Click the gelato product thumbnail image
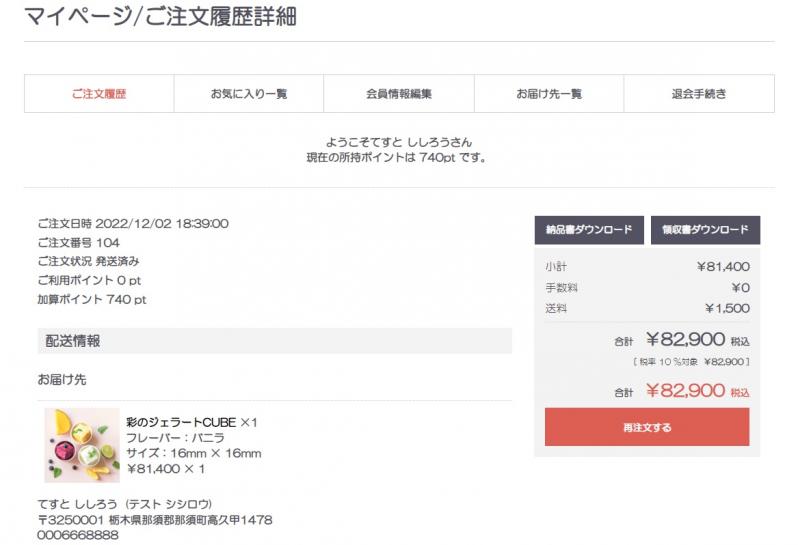The image size is (798, 545). coord(82,445)
